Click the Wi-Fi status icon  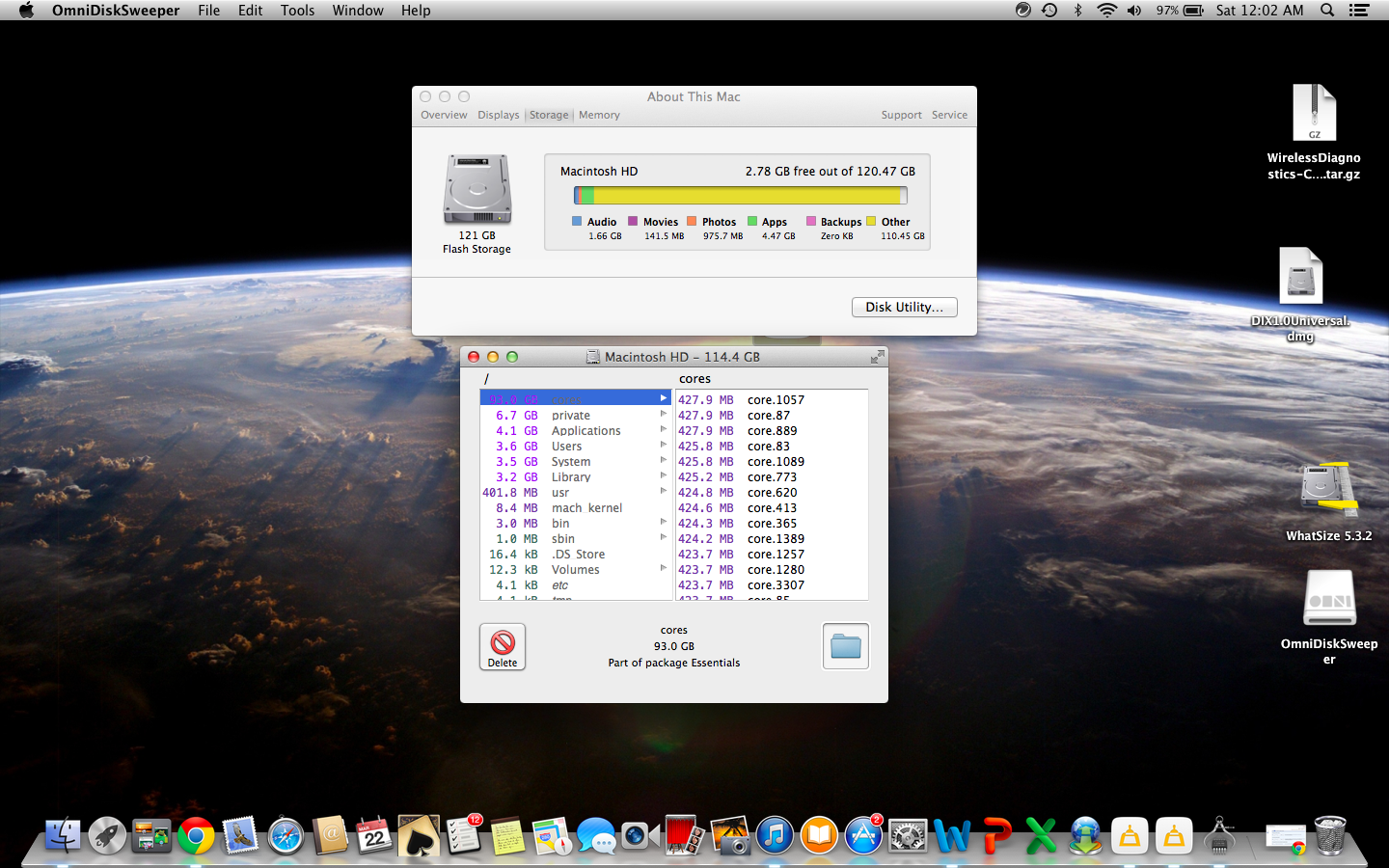coord(1106,11)
